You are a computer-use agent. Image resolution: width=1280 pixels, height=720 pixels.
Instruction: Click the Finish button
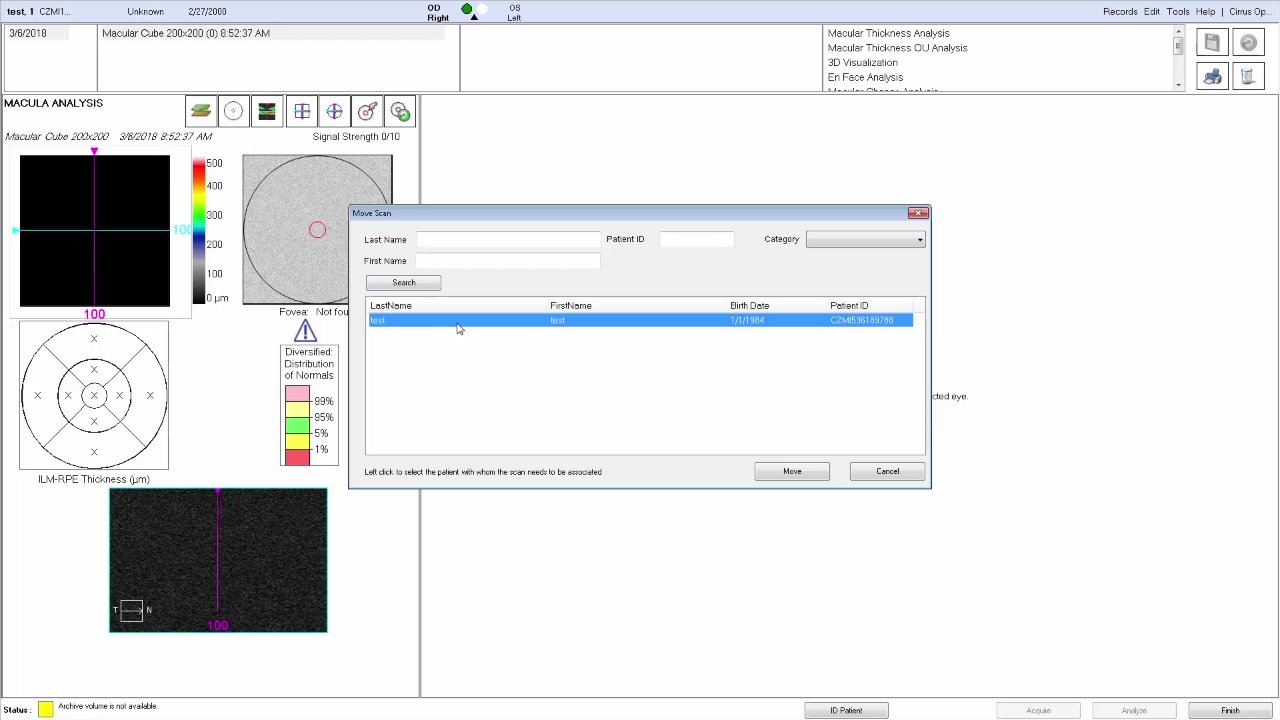(1230, 710)
